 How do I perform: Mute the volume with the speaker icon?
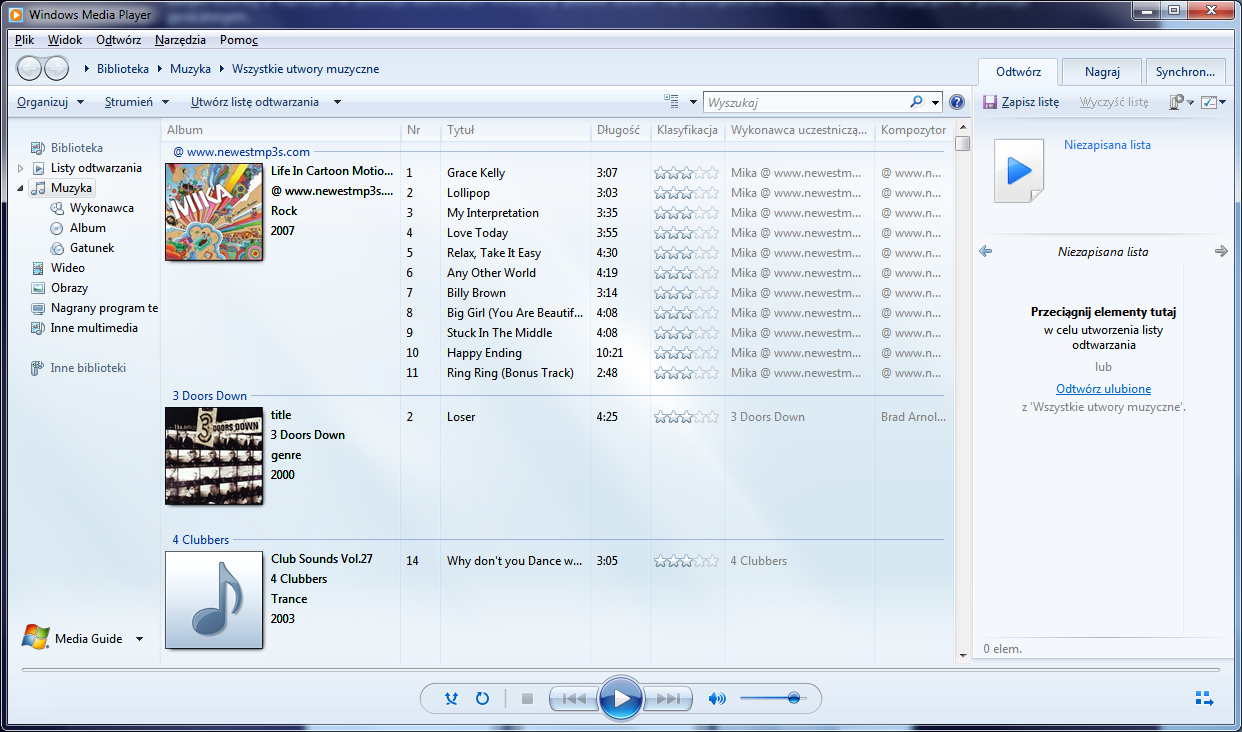pos(717,699)
